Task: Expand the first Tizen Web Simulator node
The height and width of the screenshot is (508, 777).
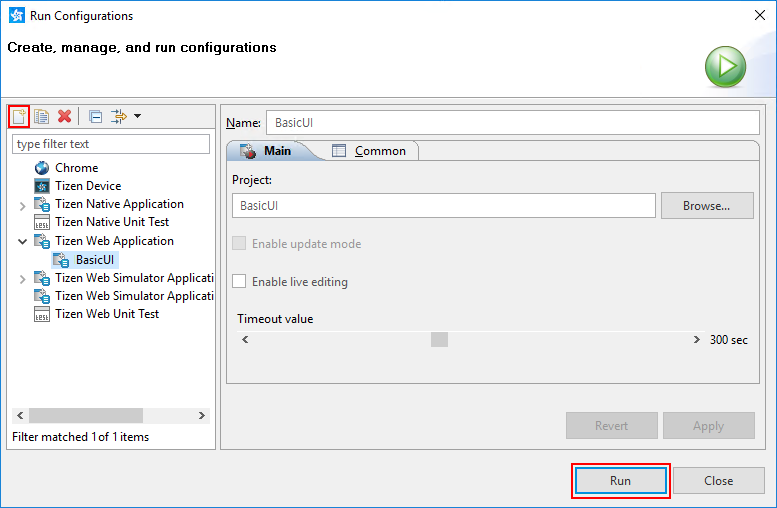Action: pos(22,279)
